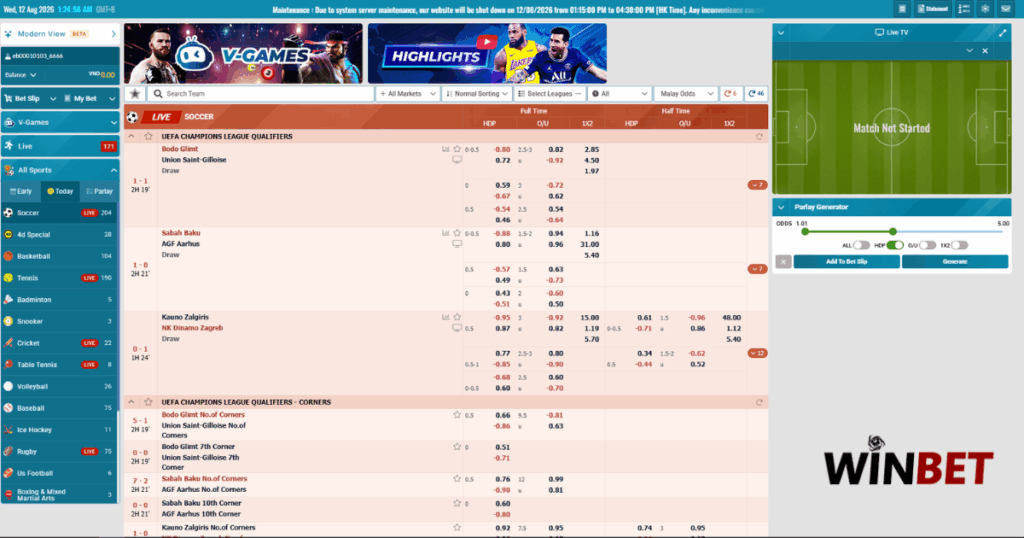Expand 12 more markets for Kauno Zalgiris
The image size is (1024, 538).
(757, 353)
